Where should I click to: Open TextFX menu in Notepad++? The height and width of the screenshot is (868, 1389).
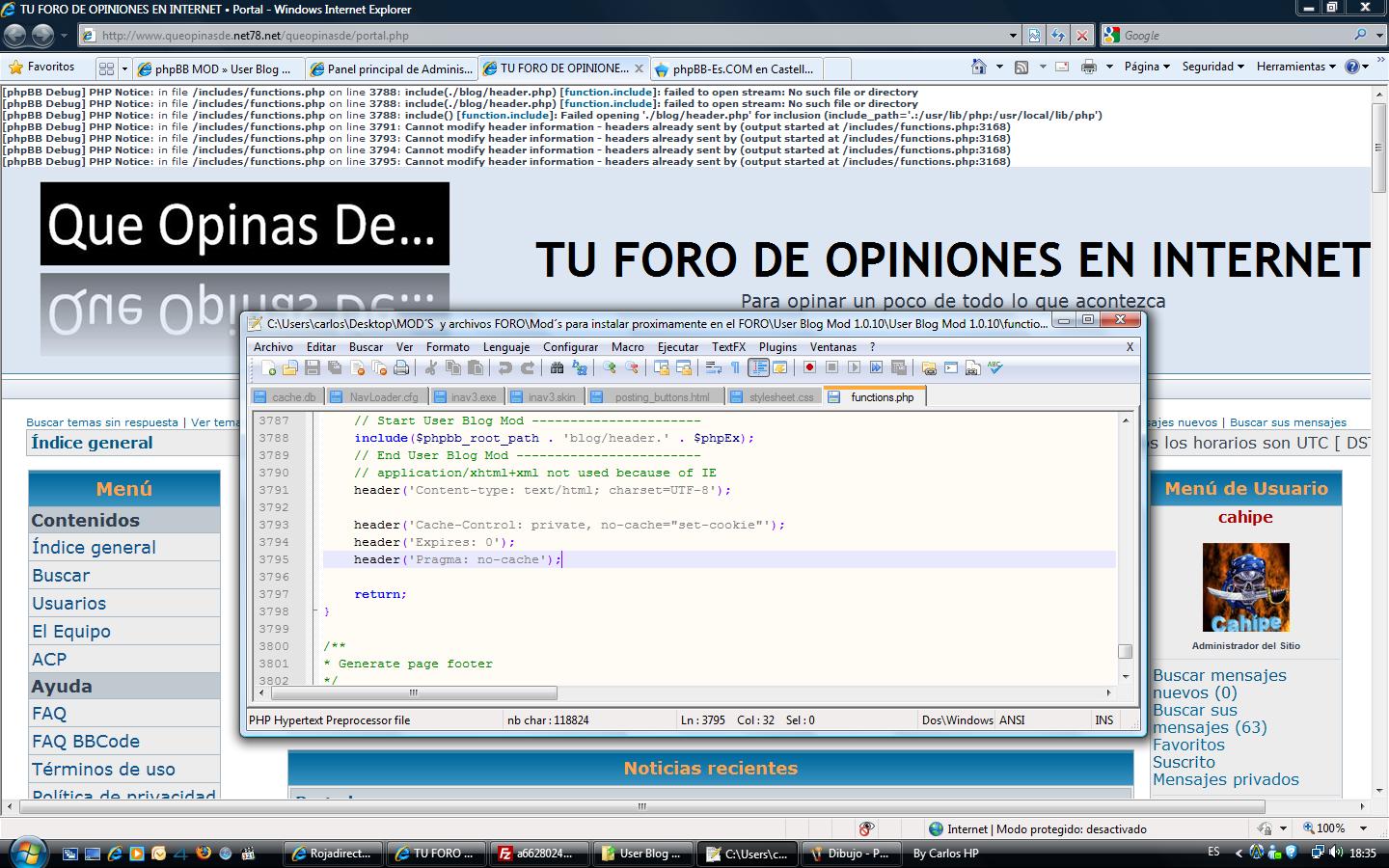pos(729,347)
